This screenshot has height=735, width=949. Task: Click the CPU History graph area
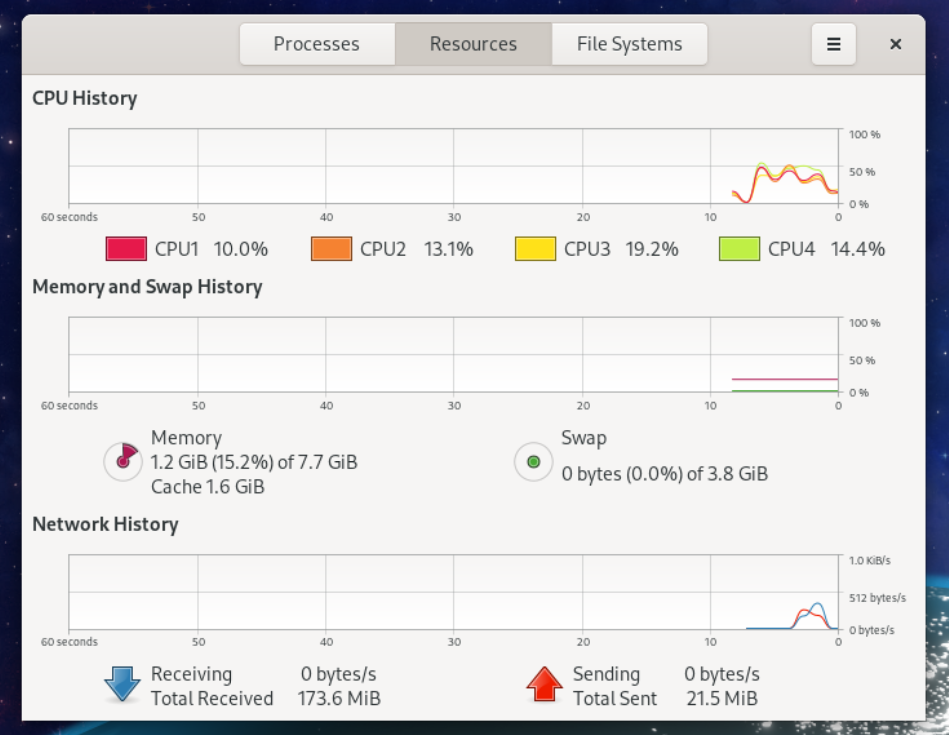click(453, 167)
